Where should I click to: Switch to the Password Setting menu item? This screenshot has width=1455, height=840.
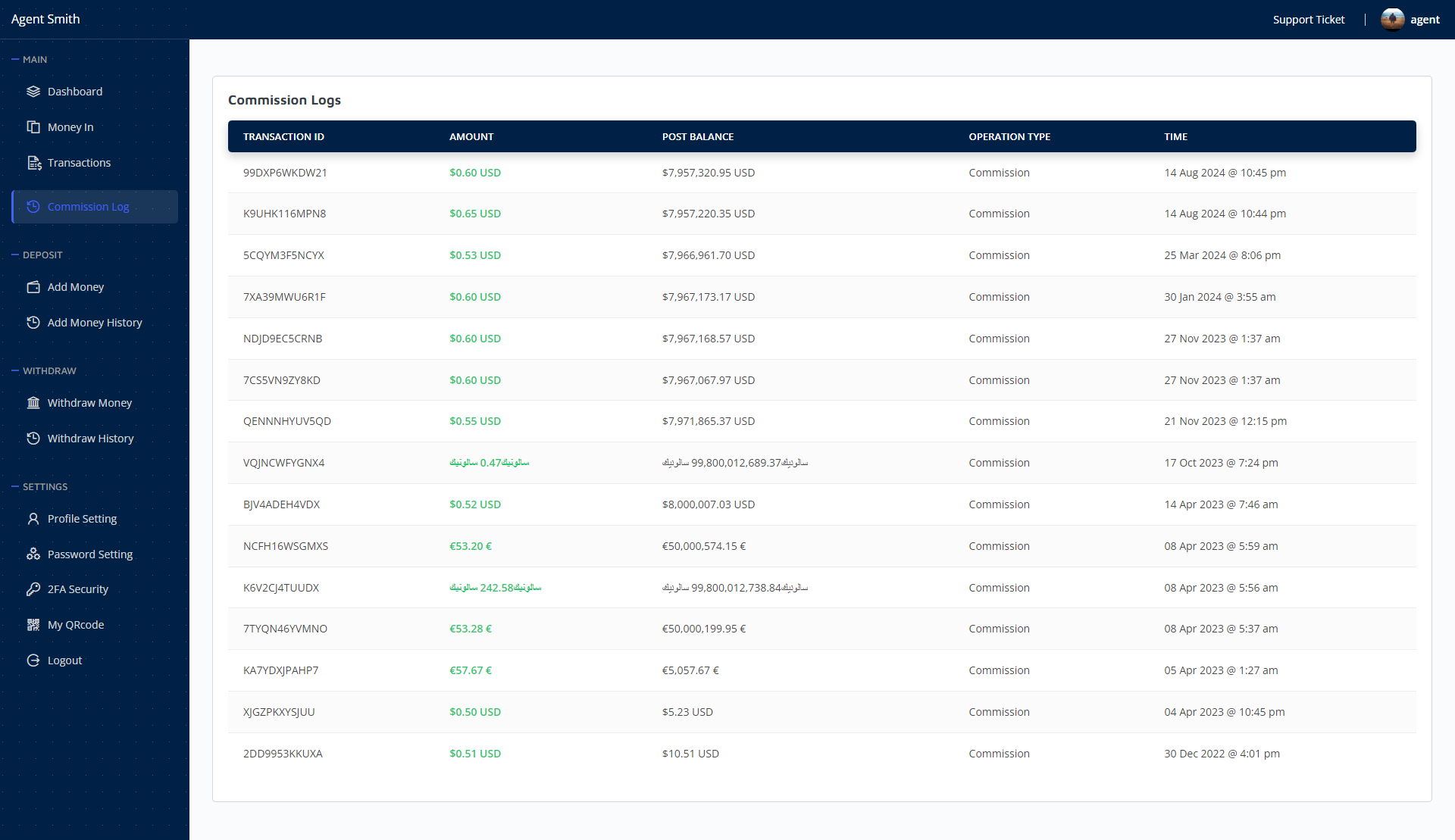pos(90,554)
